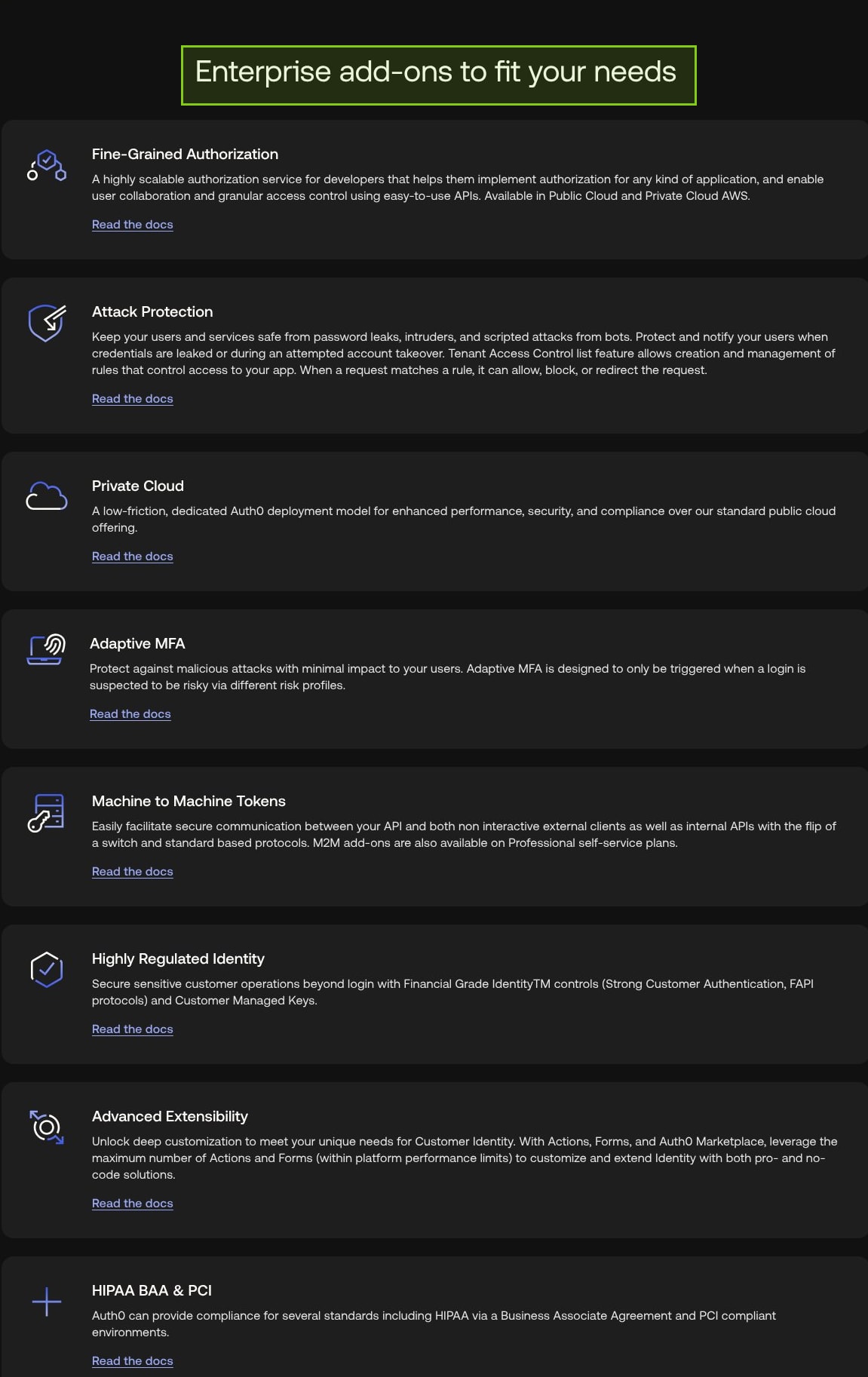Click the Adaptive MFA fingerprint laptop icon
Image resolution: width=868 pixels, height=1377 pixels.
[x=45, y=650]
